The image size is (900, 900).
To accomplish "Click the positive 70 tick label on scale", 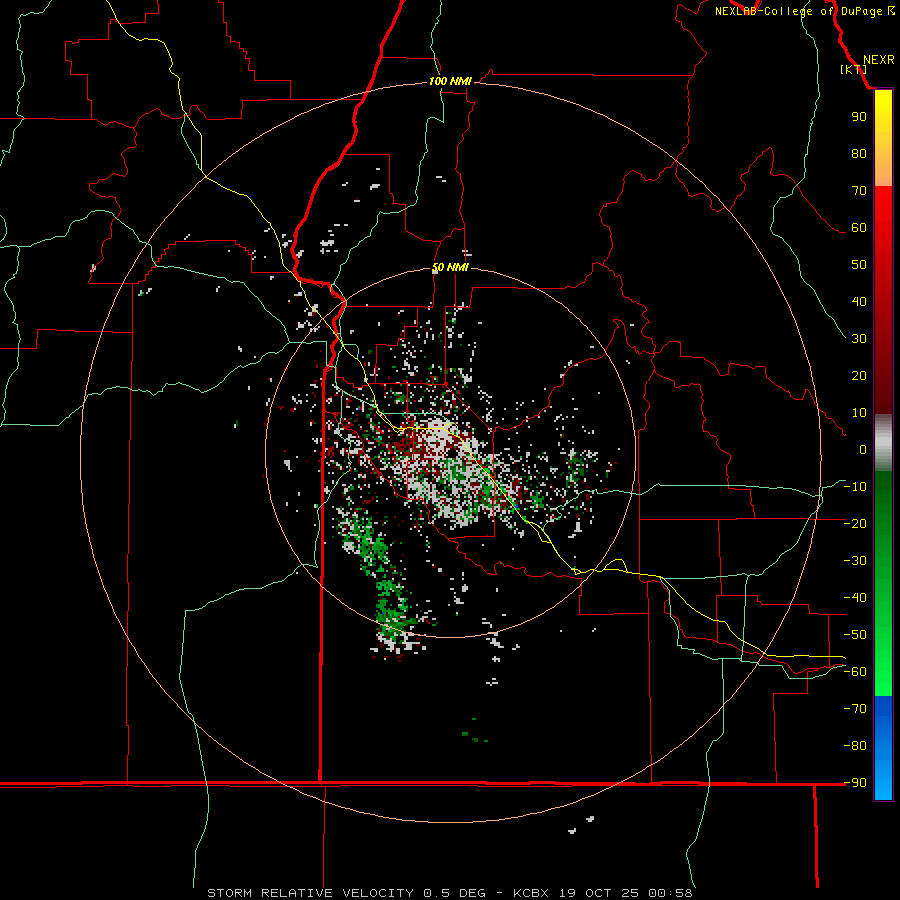I will coord(859,191).
